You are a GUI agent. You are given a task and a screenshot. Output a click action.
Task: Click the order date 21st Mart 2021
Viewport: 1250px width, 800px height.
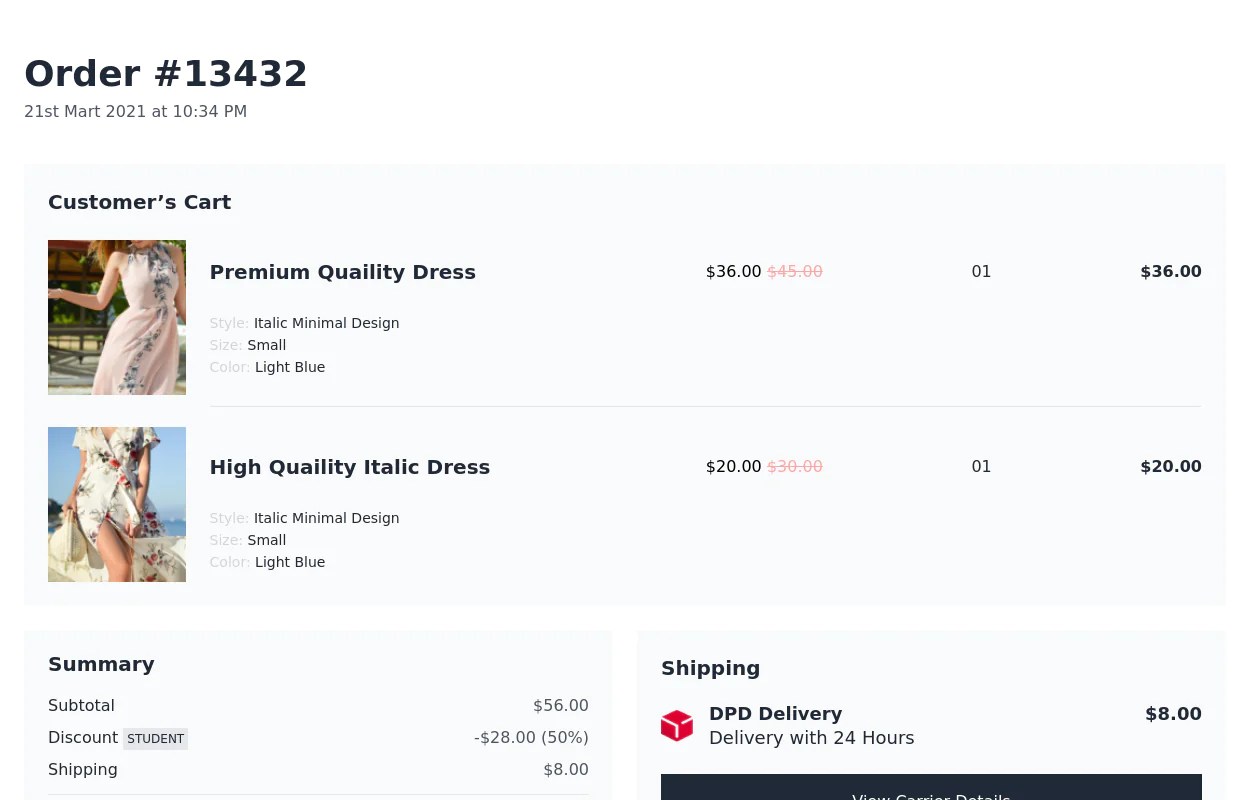[x=135, y=111]
